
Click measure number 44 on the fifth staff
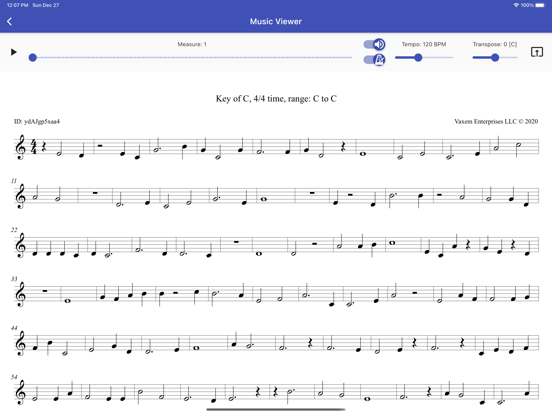tap(14, 328)
